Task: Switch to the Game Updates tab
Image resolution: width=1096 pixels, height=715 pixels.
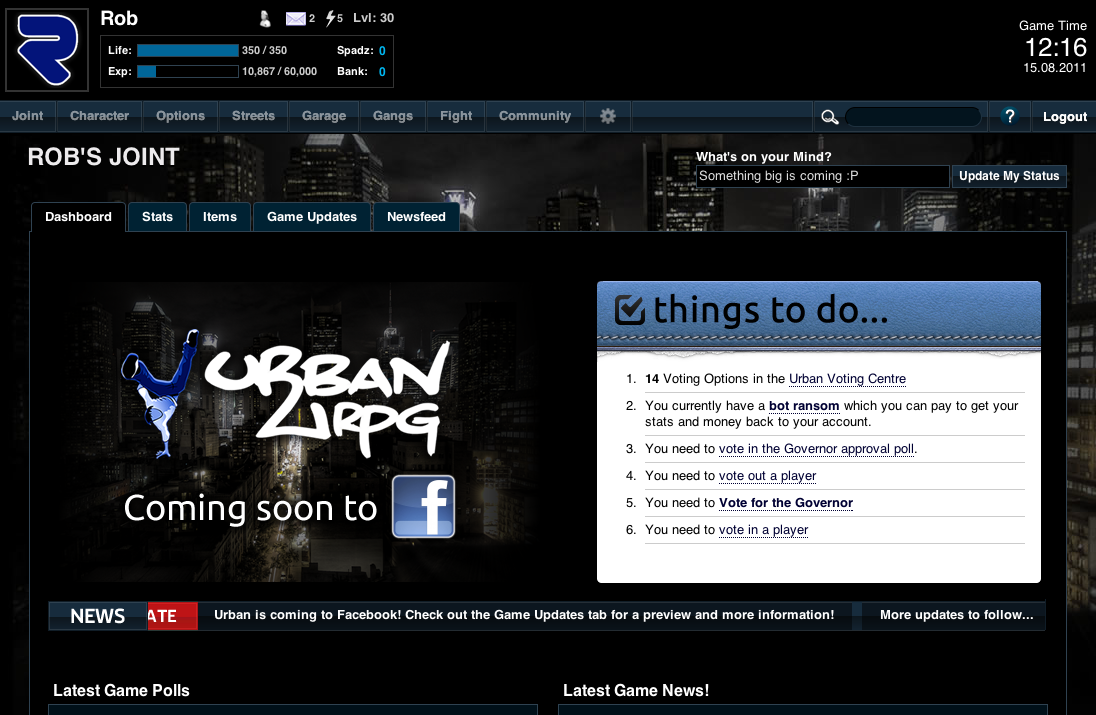Action: [x=312, y=217]
